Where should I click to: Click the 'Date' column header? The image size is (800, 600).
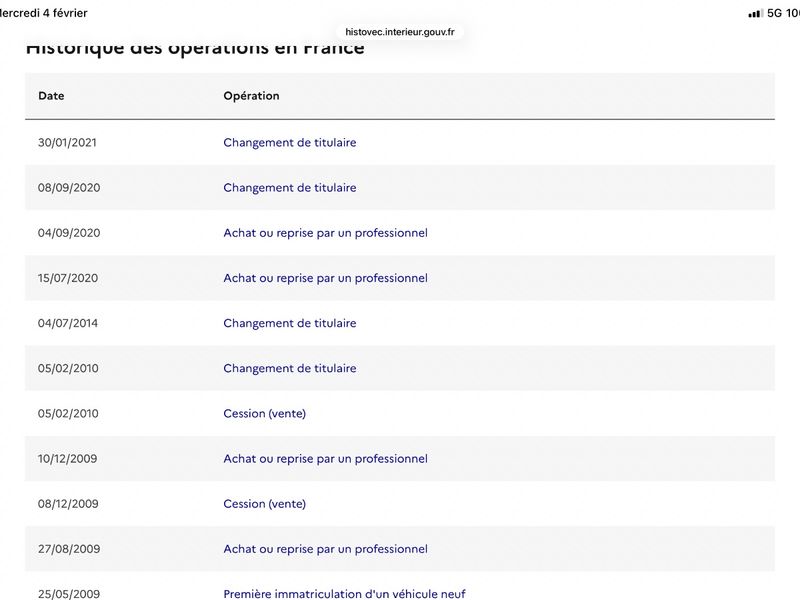[51, 96]
